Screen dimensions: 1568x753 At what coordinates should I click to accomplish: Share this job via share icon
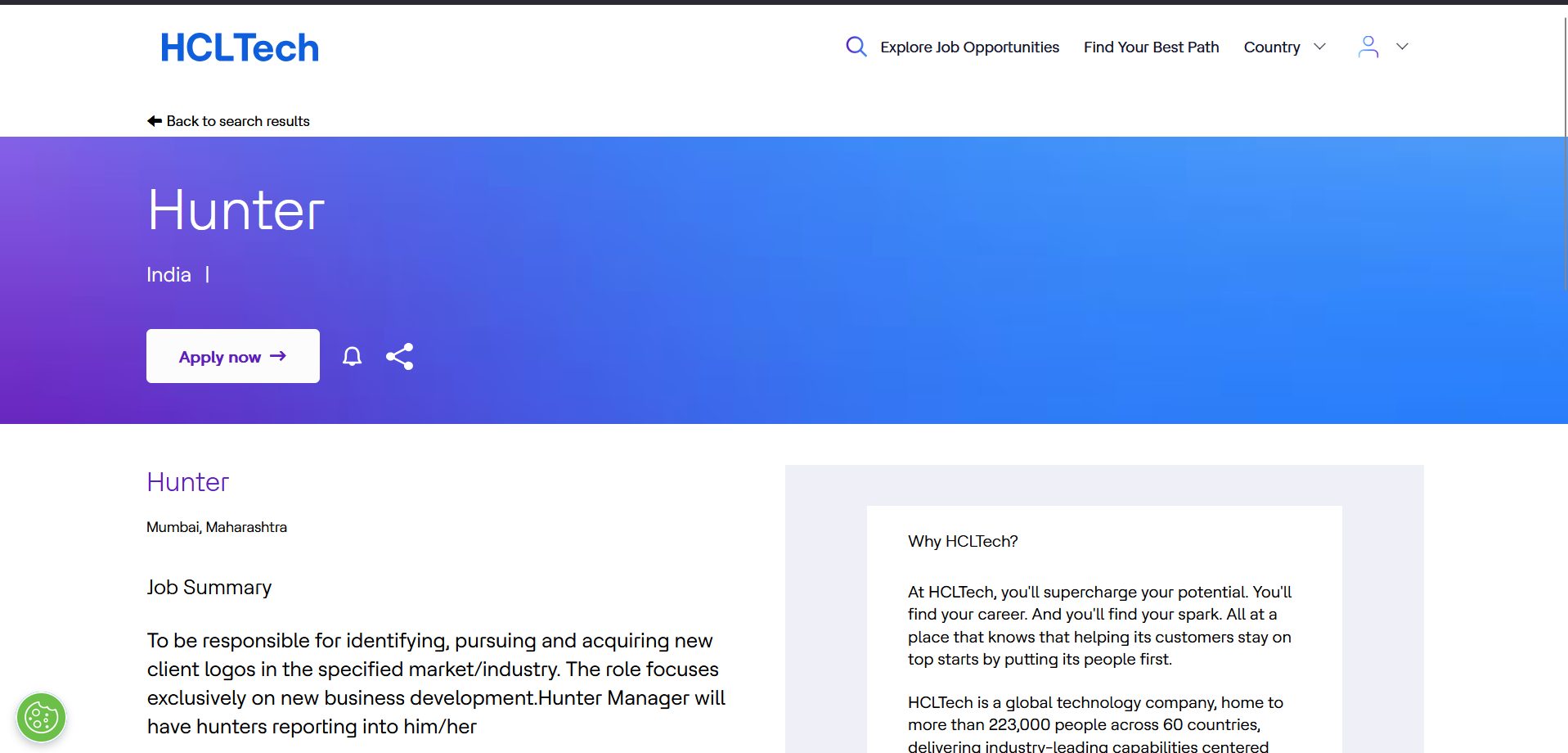400,356
